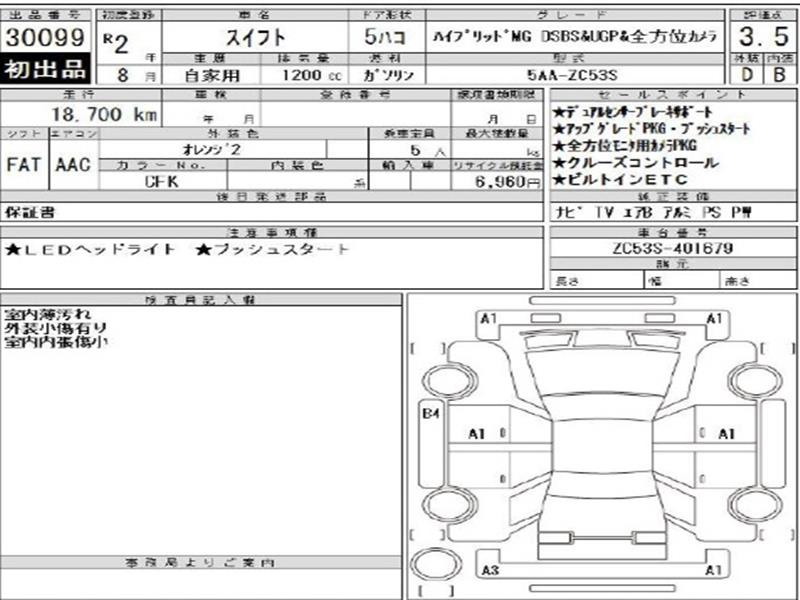Select the A3 damage marker on the diagram
The image size is (800, 600).
[x=489, y=571]
